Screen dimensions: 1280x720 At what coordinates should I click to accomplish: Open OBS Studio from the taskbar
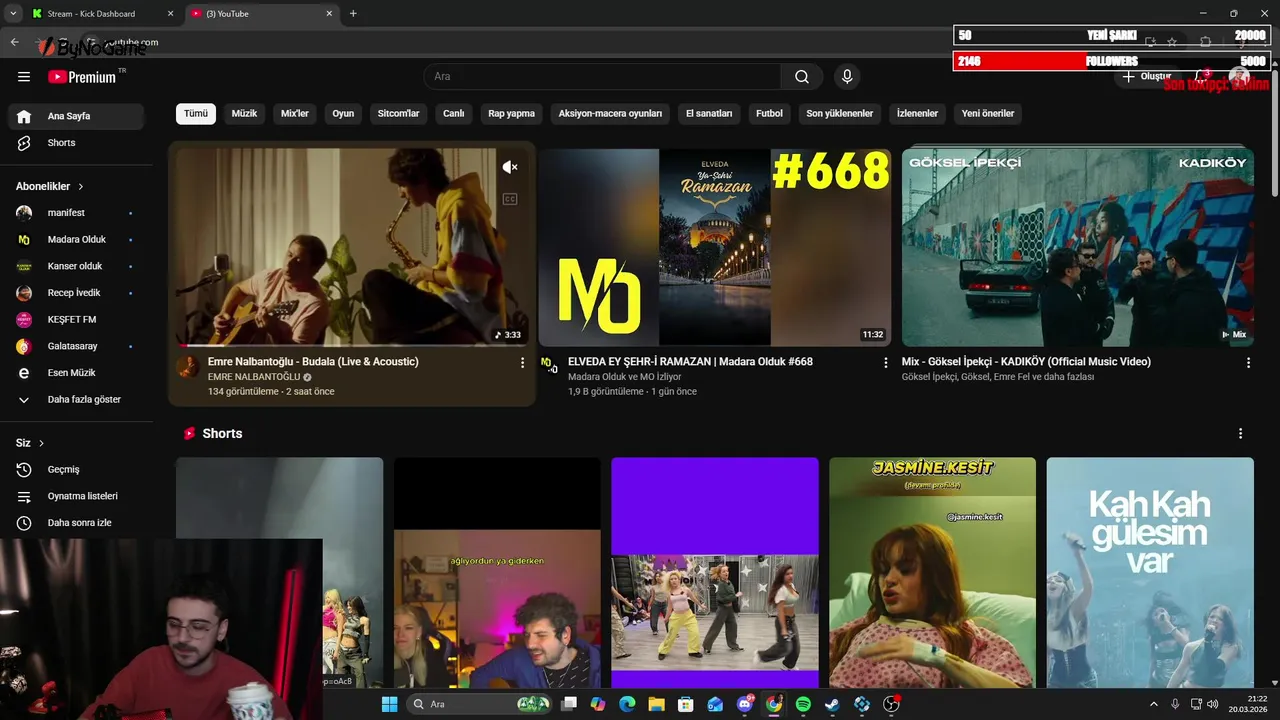891,704
